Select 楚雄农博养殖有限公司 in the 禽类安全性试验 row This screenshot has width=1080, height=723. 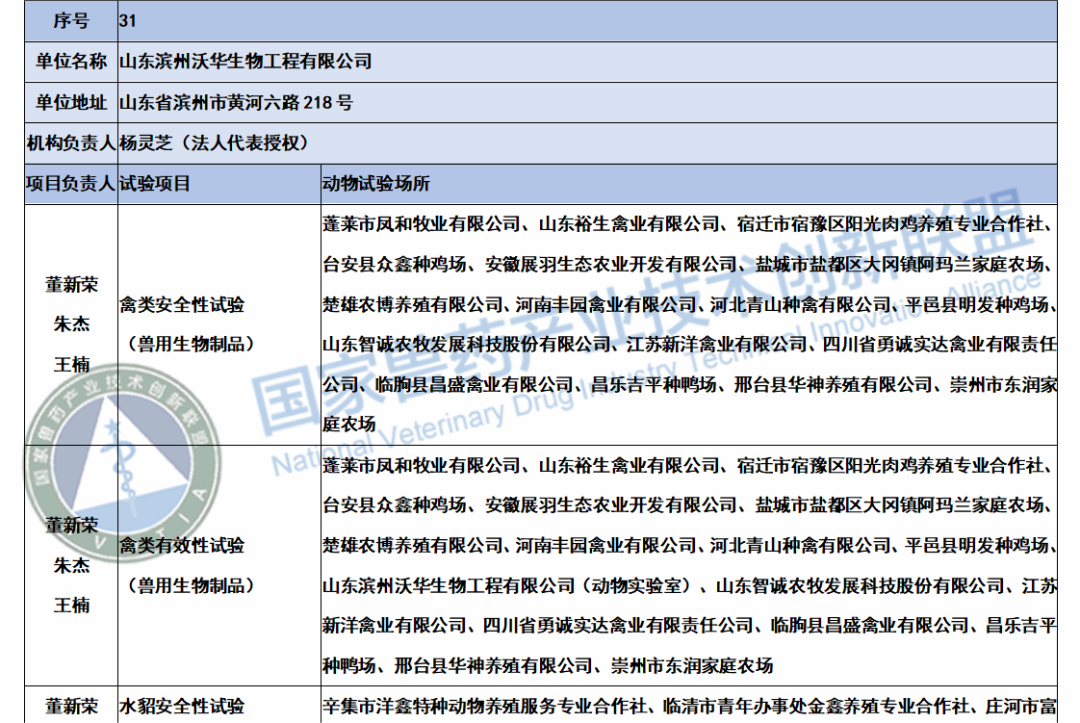pos(412,304)
